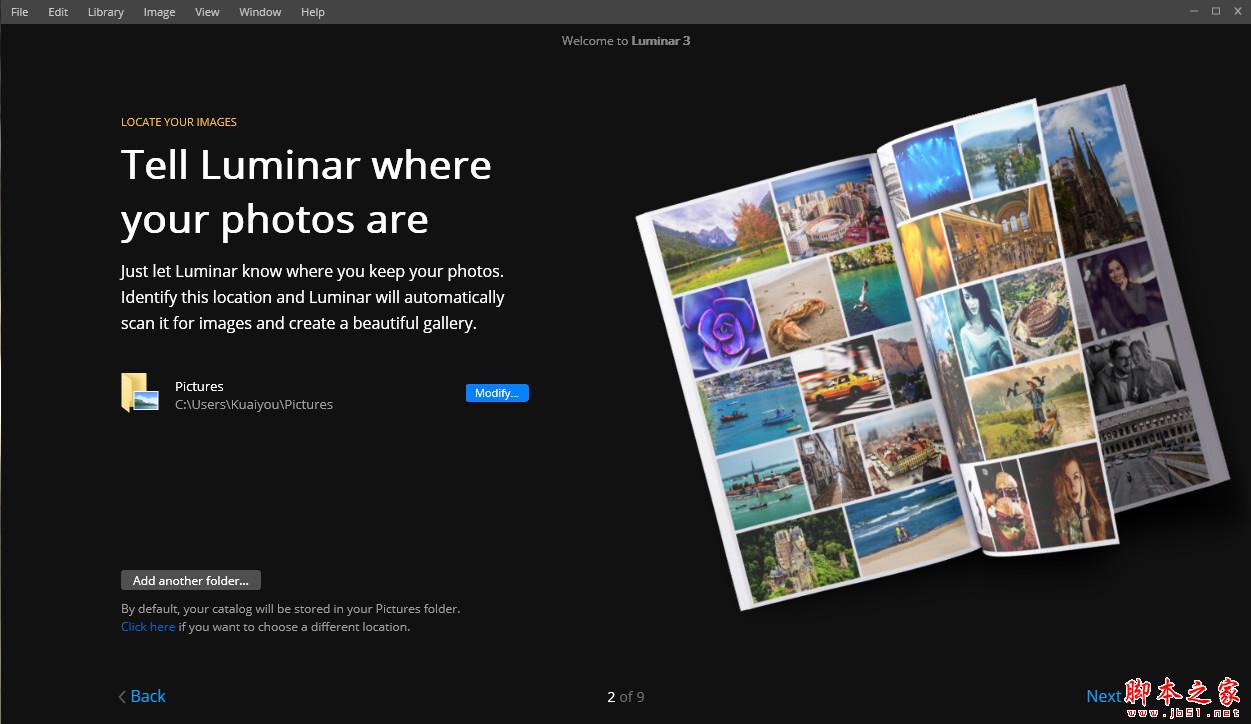Select the Pictures folder icon
This screenshot has width=1251, height=724.
tap(140, 392)
